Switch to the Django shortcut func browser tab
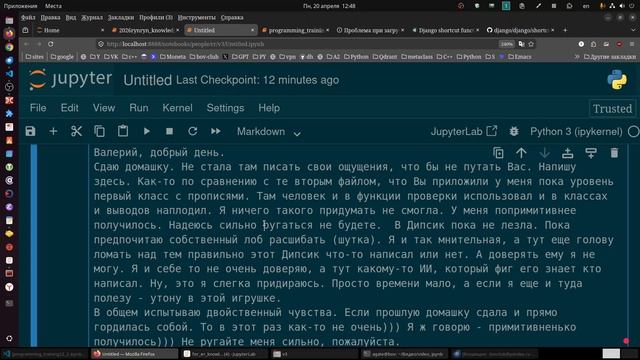This screenshot has width=640, height=360. point(445,30)
